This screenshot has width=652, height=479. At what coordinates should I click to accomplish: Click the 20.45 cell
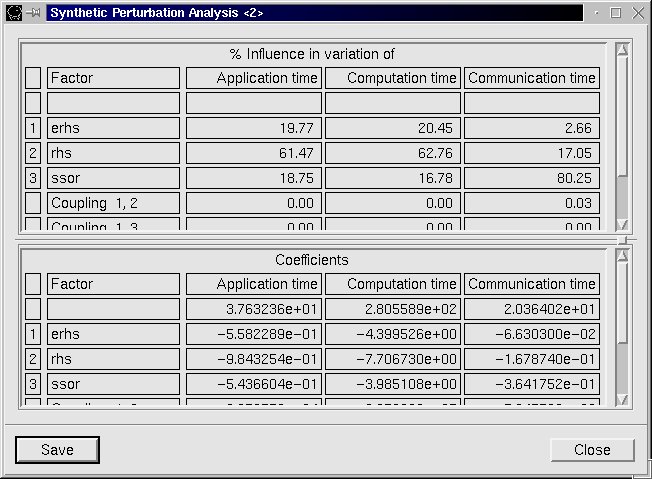(x=393, y=128)
